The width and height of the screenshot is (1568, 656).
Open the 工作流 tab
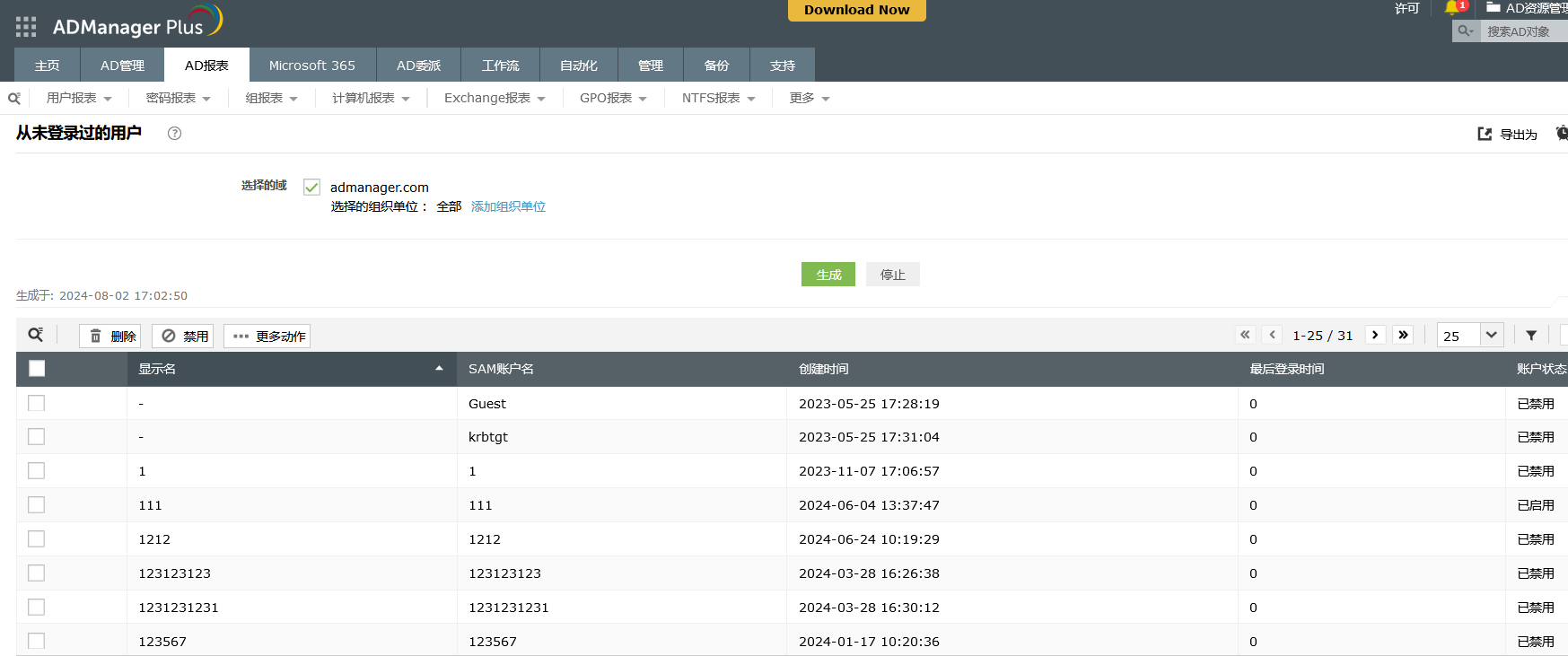(x=500, y=66)
